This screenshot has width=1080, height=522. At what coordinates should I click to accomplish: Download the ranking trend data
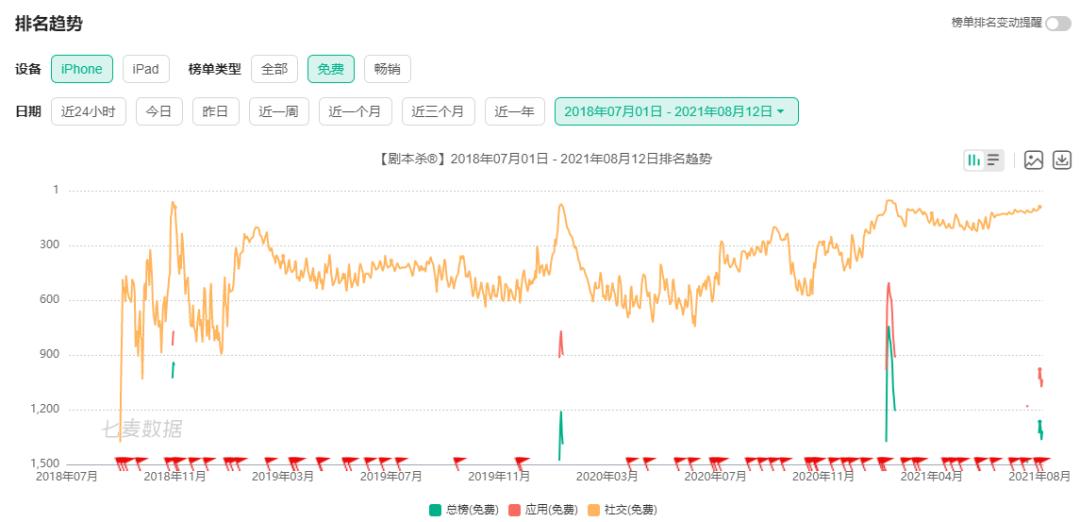point(1062,160)
